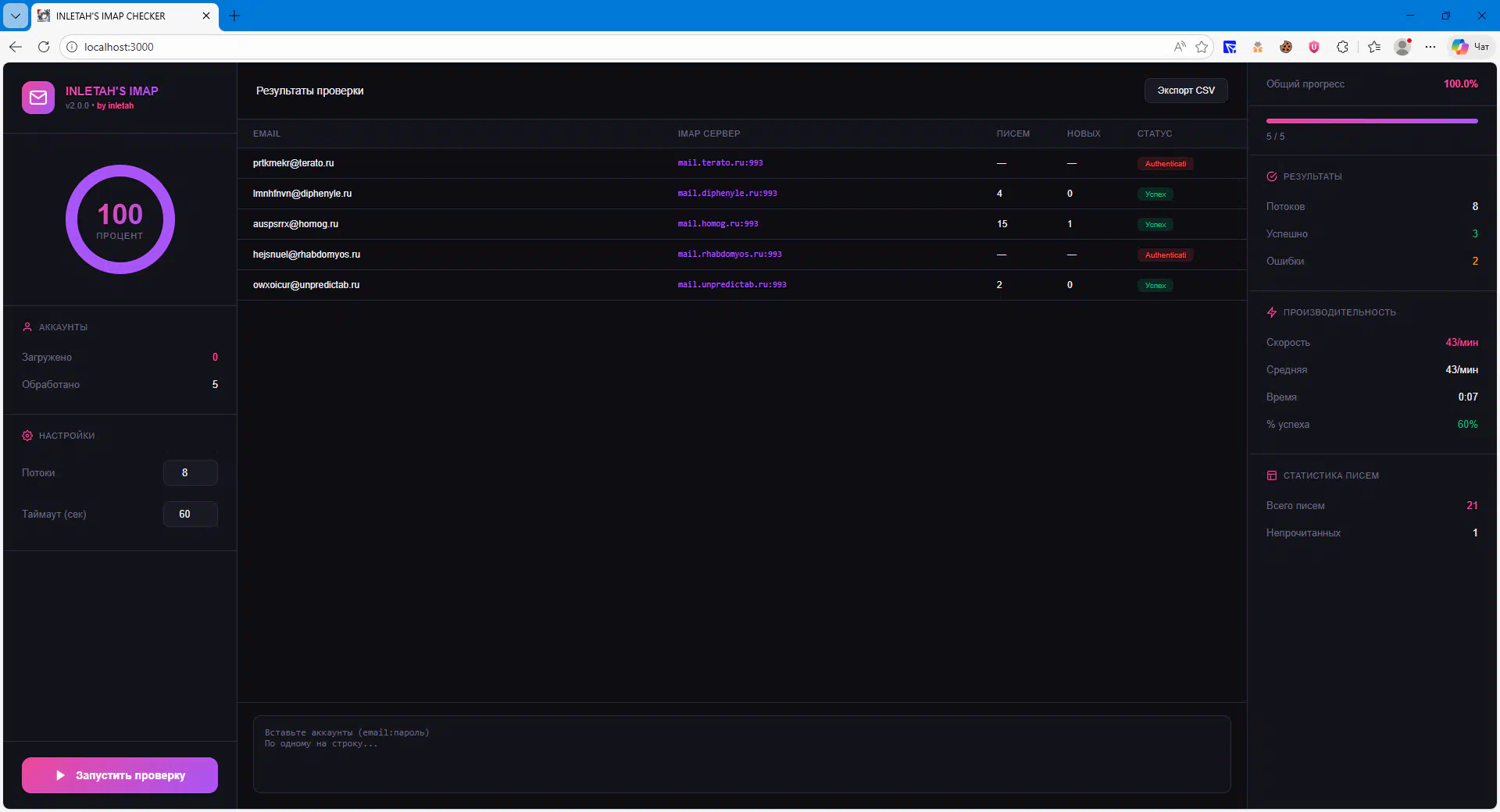Expand the tab actions chevron menu
This screenshot has width=1500, height=812.
16,16
